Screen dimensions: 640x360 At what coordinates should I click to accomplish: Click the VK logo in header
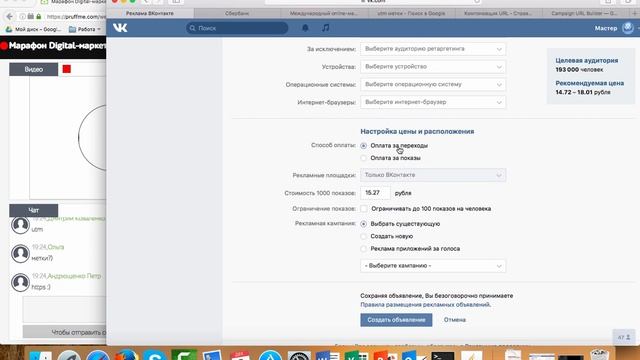click(120, 28)
